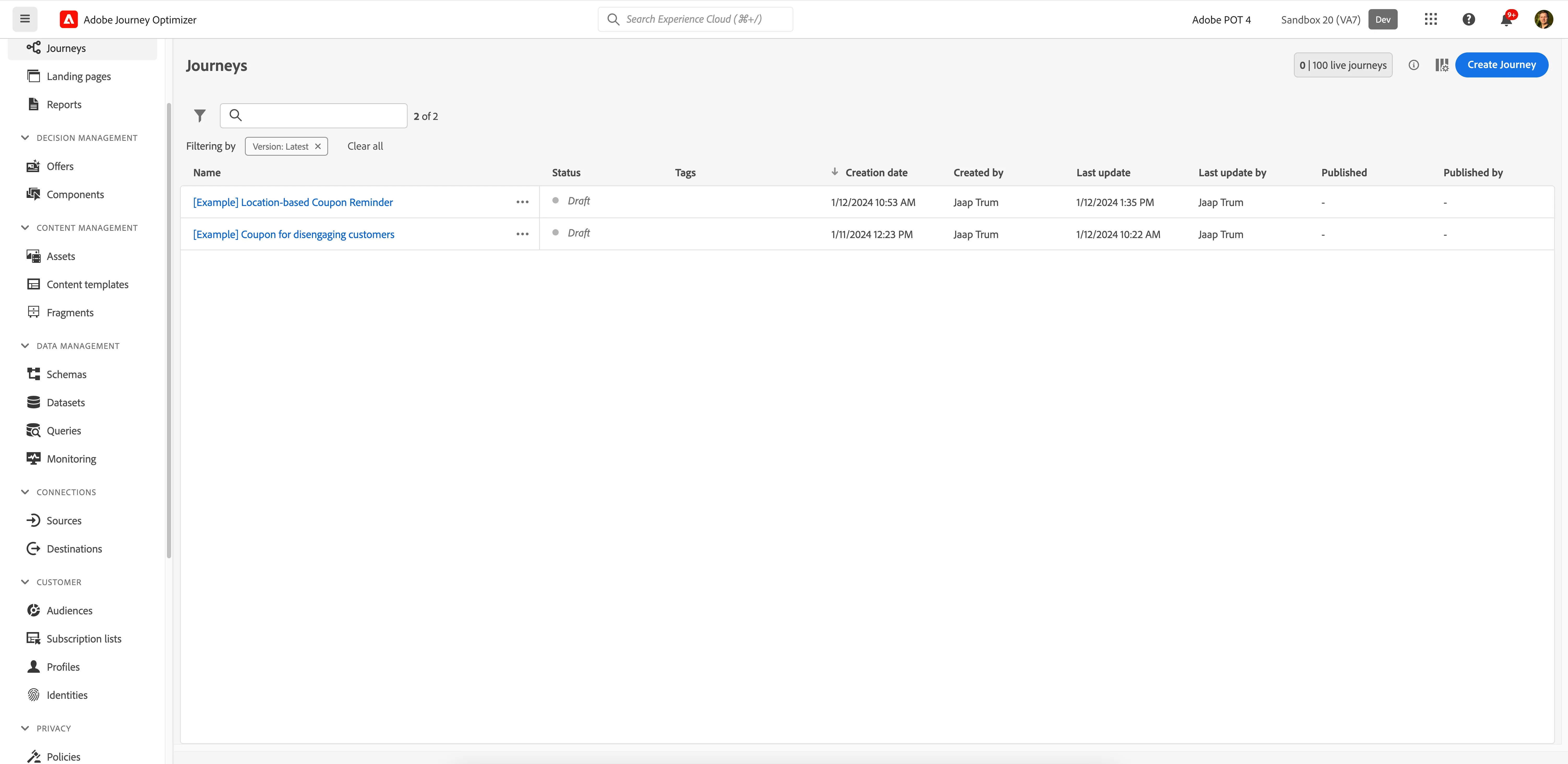1568x764 pixels.
Task: Collapse the Connections section
Action: coord(25,492)
